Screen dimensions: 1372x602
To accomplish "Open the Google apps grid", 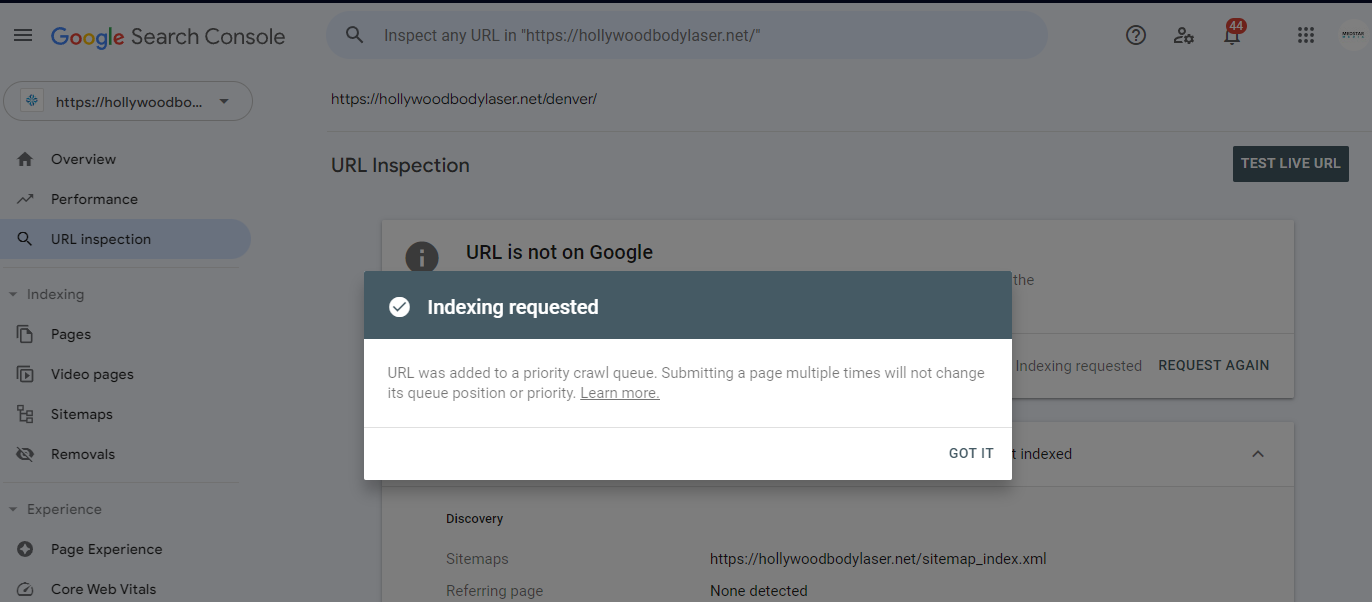I will click(1305, 36).
